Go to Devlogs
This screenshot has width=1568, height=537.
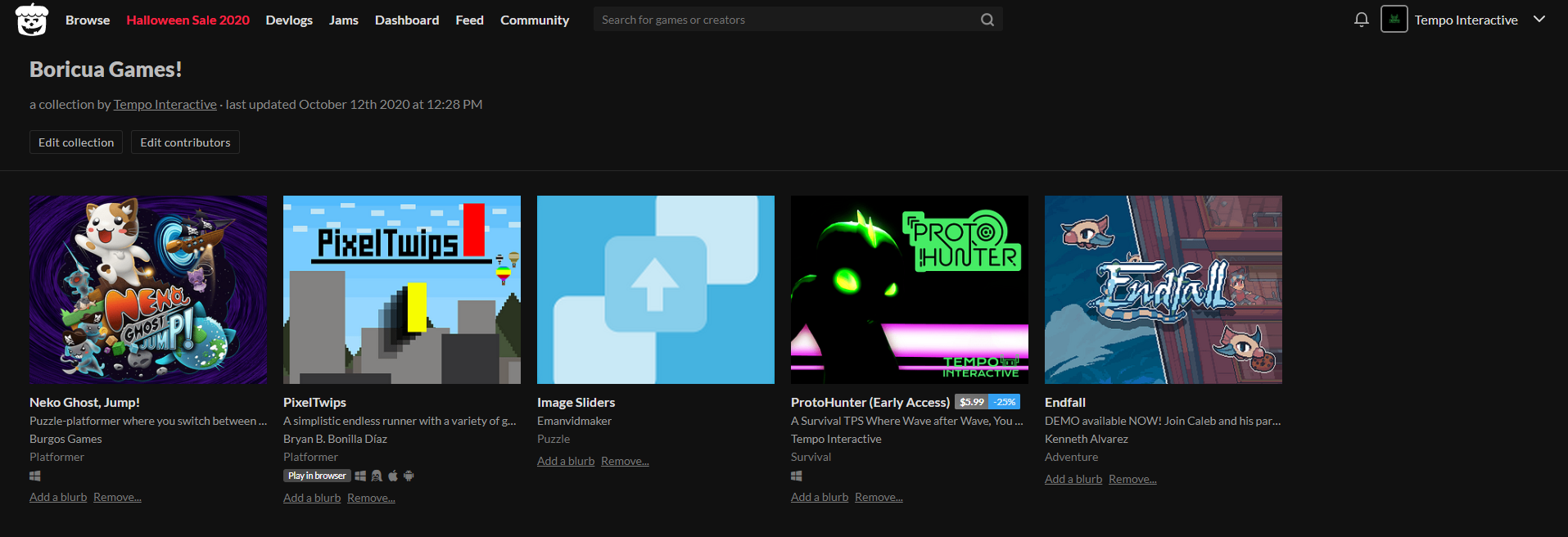coord(289,20)
